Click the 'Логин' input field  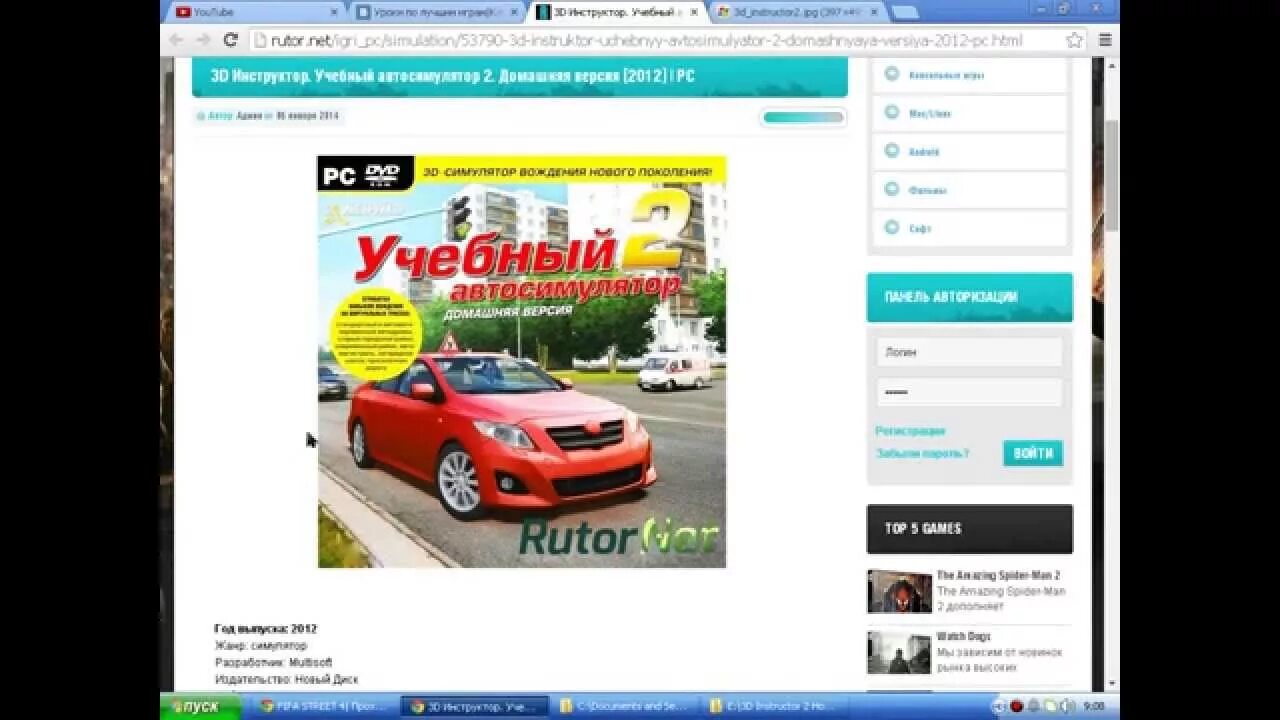(x=969, y=352)
